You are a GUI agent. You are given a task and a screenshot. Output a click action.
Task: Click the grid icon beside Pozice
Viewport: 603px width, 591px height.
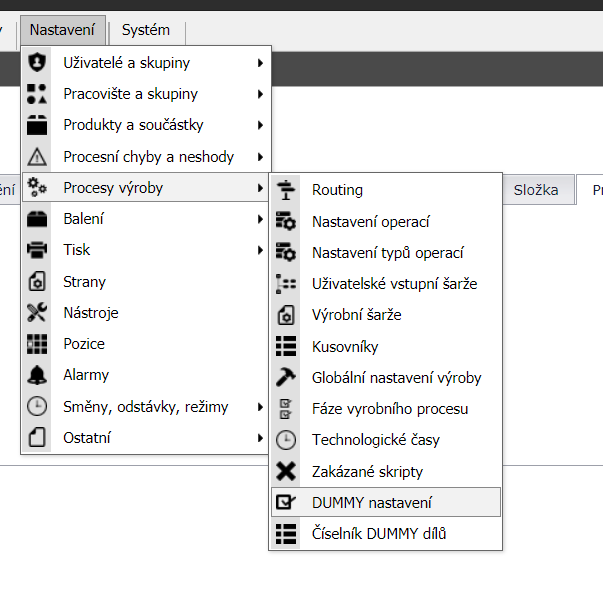click(x=37, y=344)
